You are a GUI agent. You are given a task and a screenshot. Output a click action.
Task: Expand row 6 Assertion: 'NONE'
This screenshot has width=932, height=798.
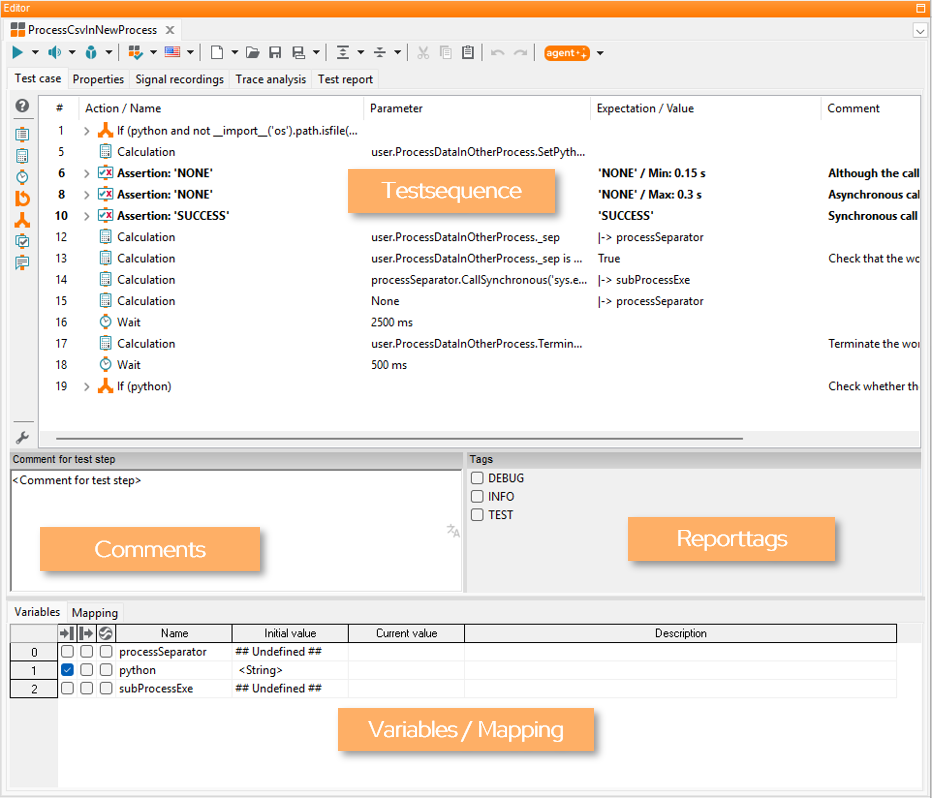(87, 174)
